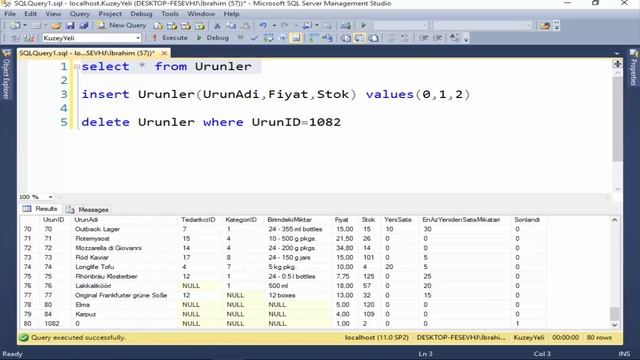
Task: Click the Execute button
Action: point(170,38)
